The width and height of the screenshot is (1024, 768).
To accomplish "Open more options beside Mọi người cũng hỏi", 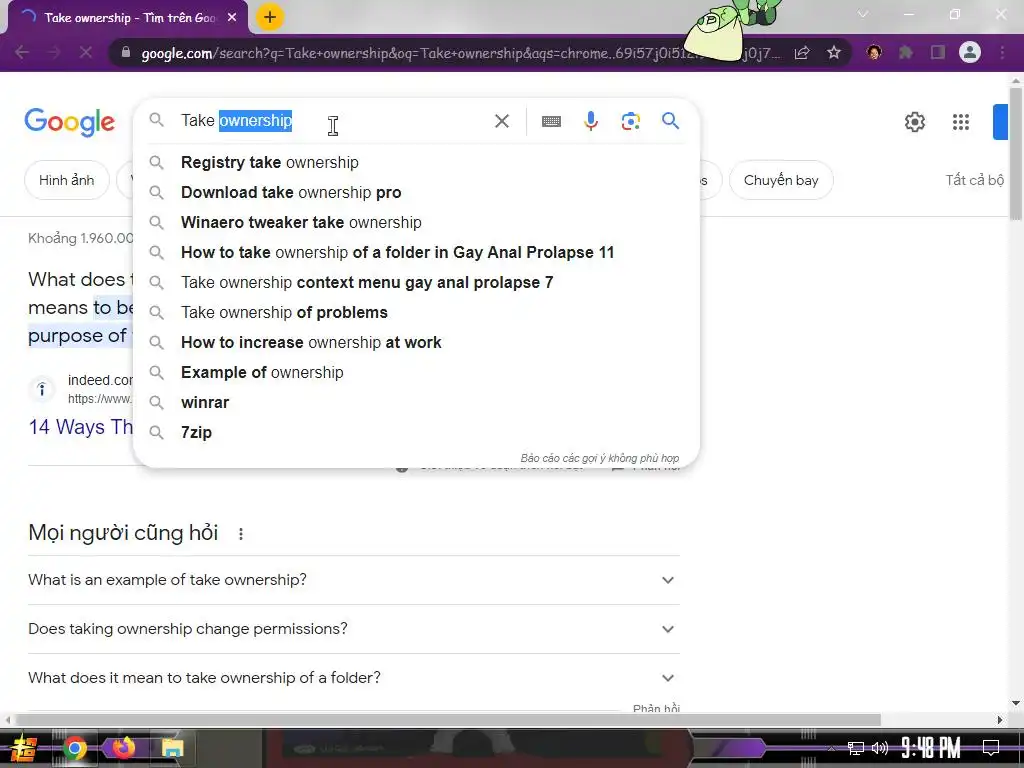I will point(241,534).
